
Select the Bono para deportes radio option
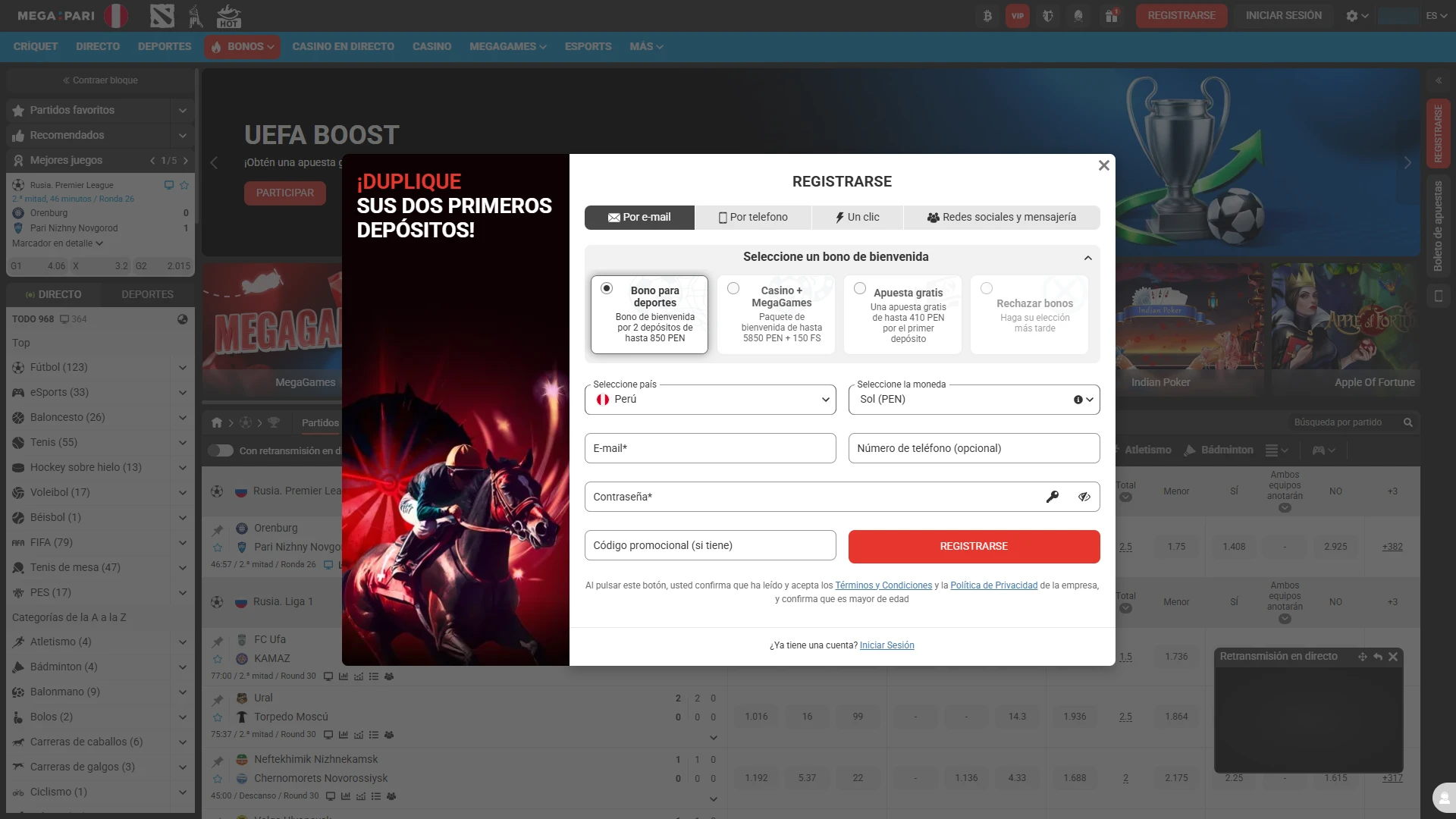coord(606,288)
